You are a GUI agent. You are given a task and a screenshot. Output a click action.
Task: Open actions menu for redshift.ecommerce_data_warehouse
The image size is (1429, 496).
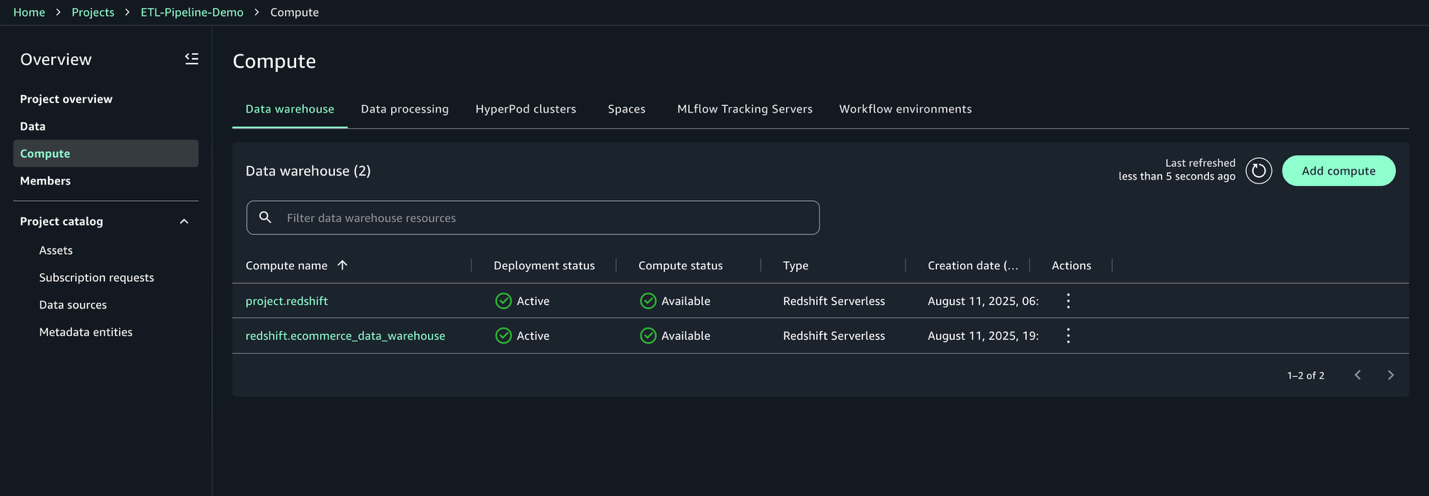tap(1068, 336)
